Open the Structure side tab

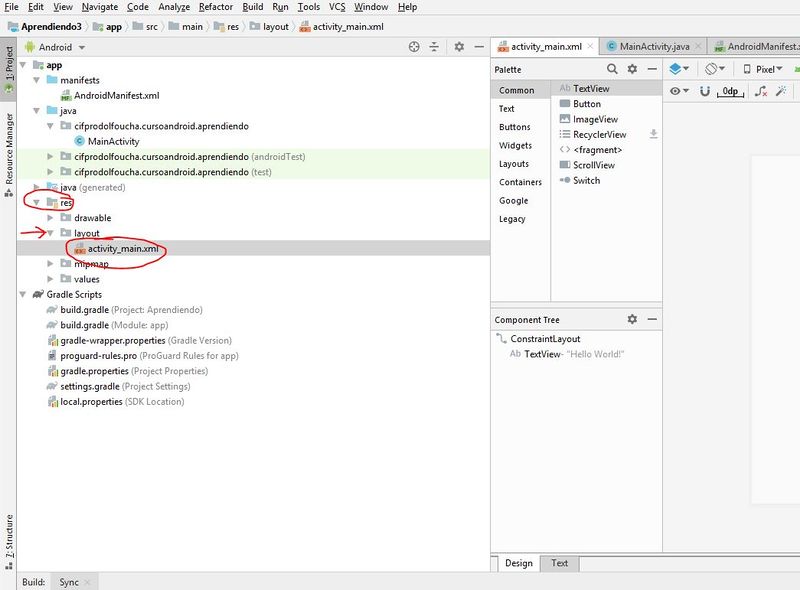pyautogui.click(x=9, y=542)
